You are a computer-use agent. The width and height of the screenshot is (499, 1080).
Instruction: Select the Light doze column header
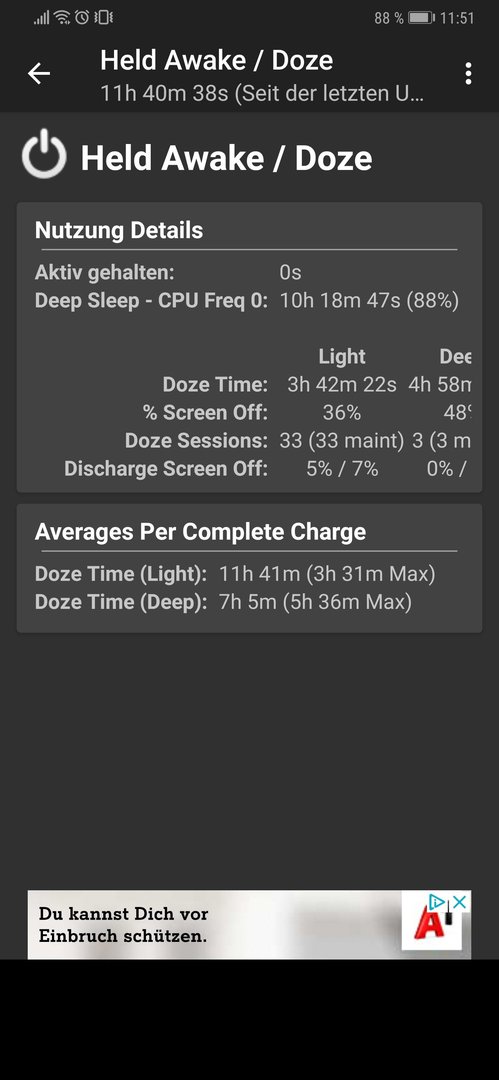click(x=342, y=357)
